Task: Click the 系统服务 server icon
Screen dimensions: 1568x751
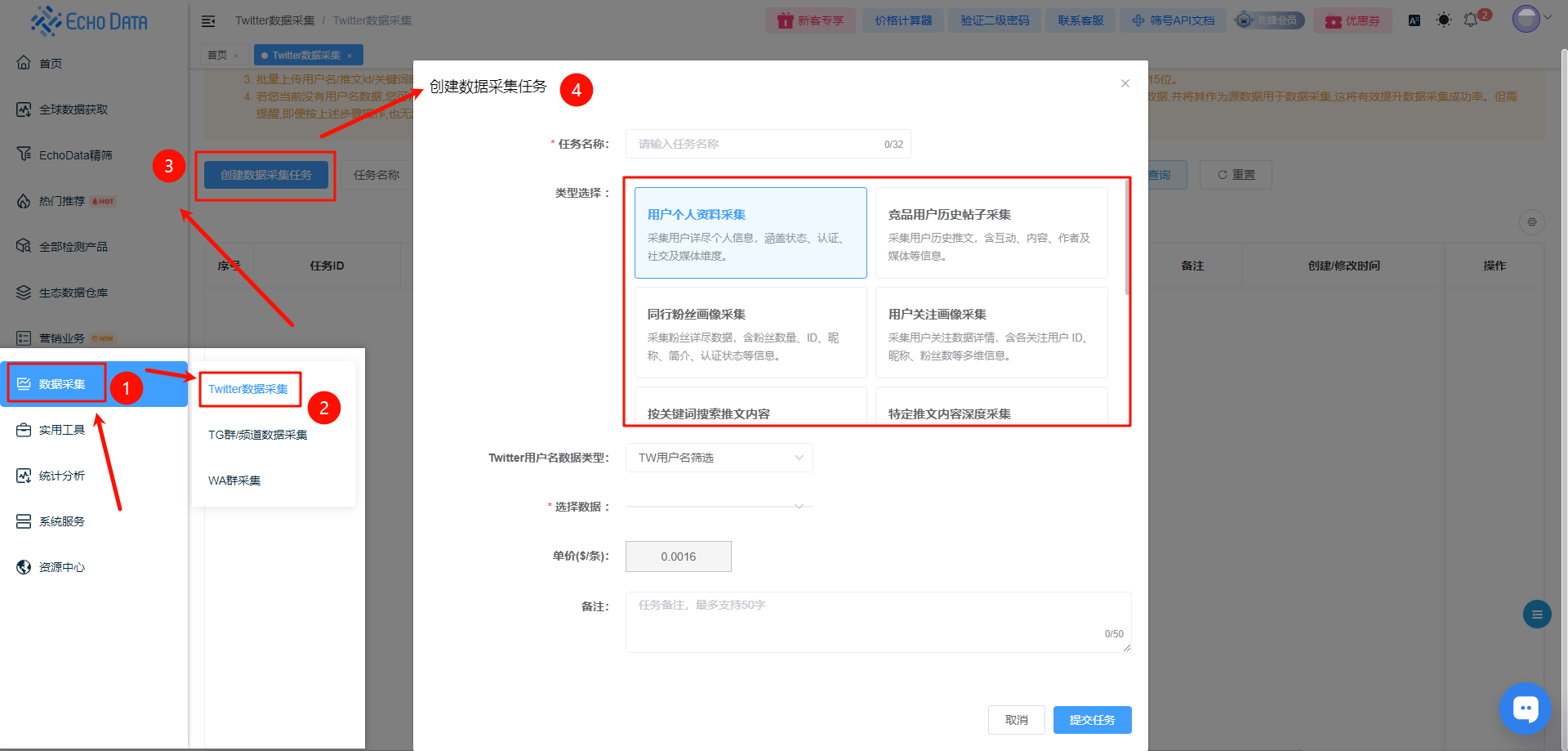Action: tap(24, 521)
